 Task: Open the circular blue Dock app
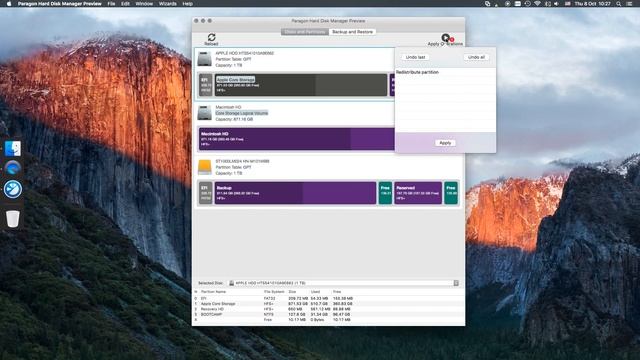13,189
